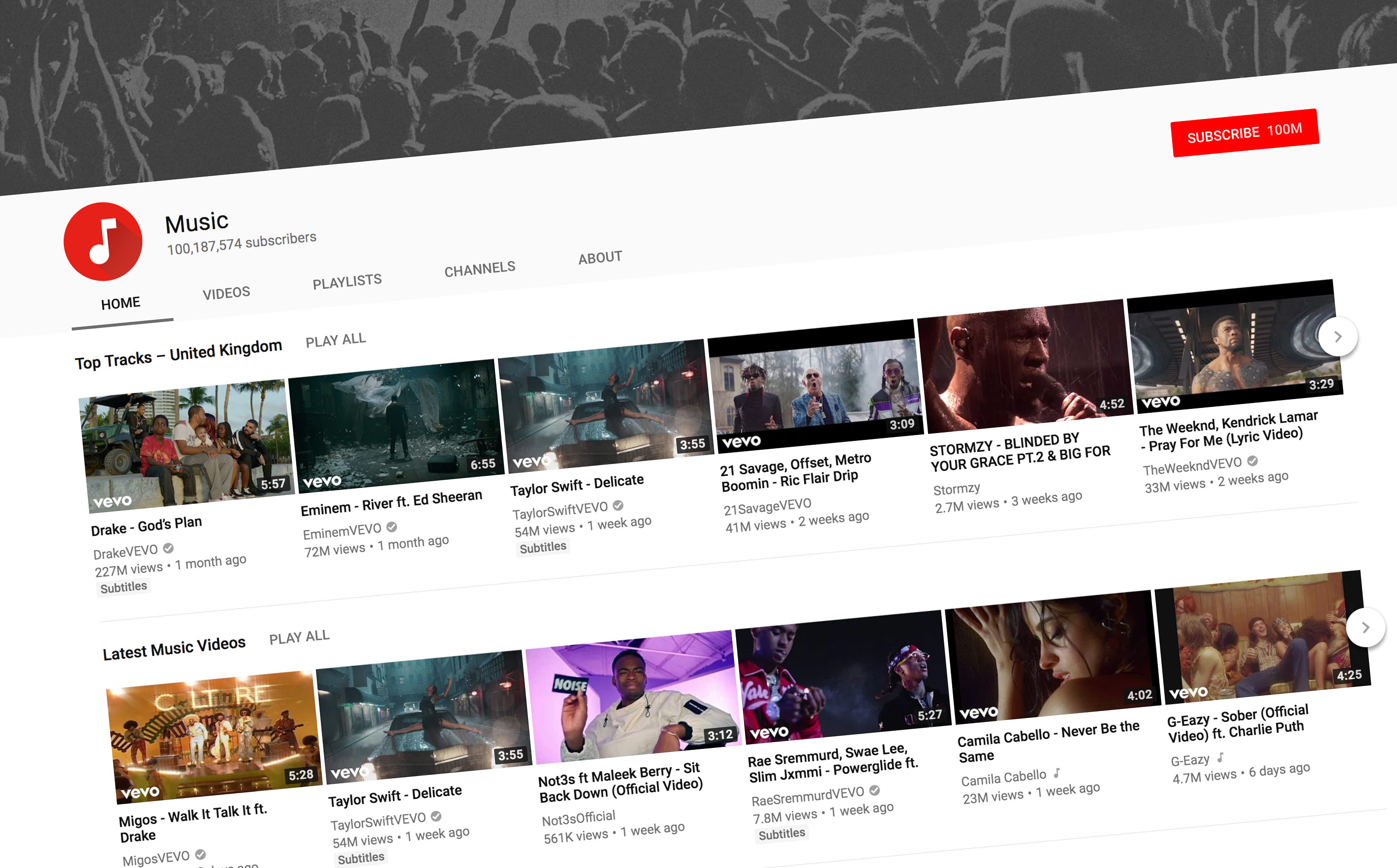Open the PLAYLISTS tab
The height and width of the screenshot is (868, 1397).
(x=347, y=281)
